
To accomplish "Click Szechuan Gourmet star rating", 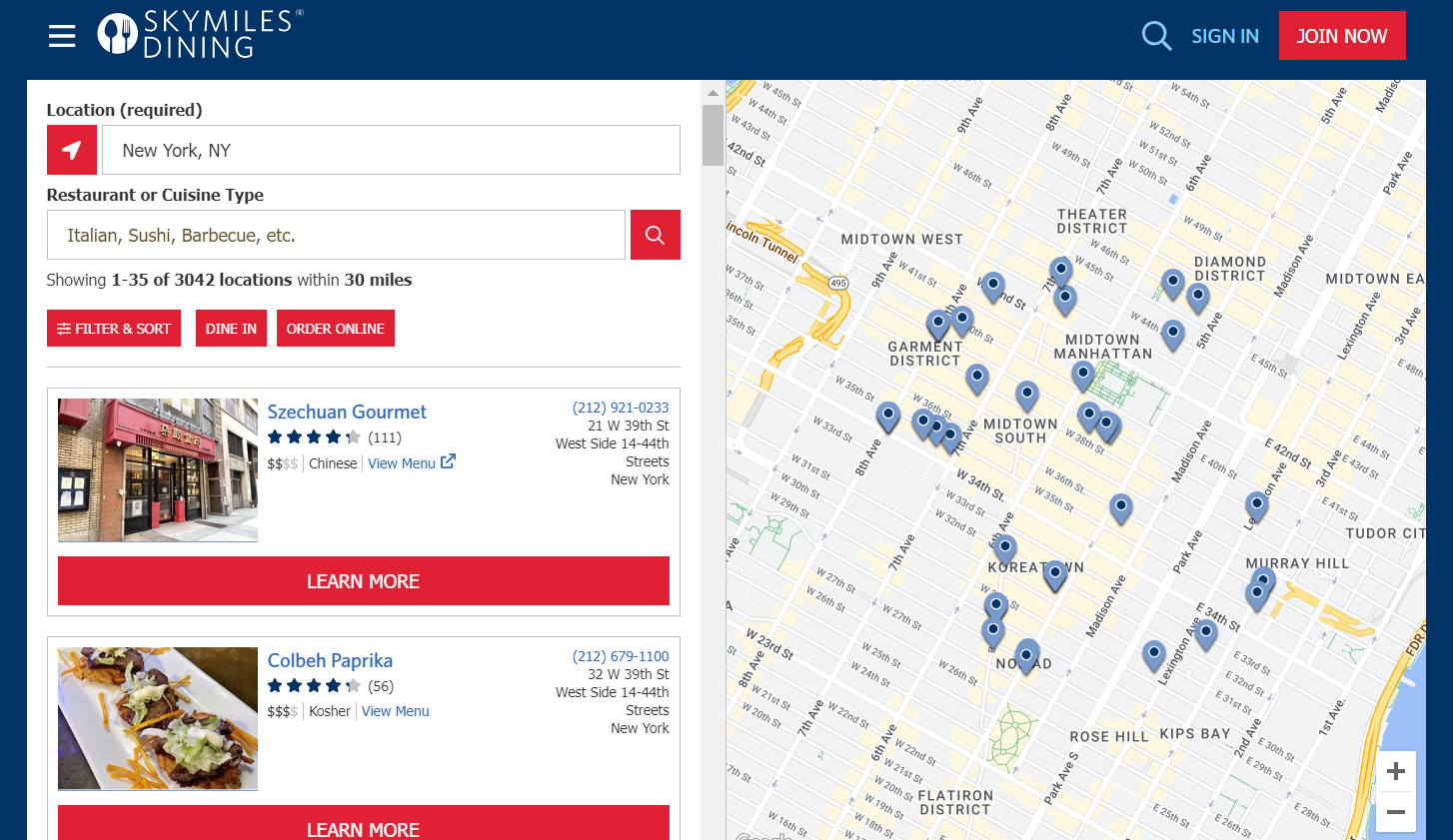I will pos(314,437).
